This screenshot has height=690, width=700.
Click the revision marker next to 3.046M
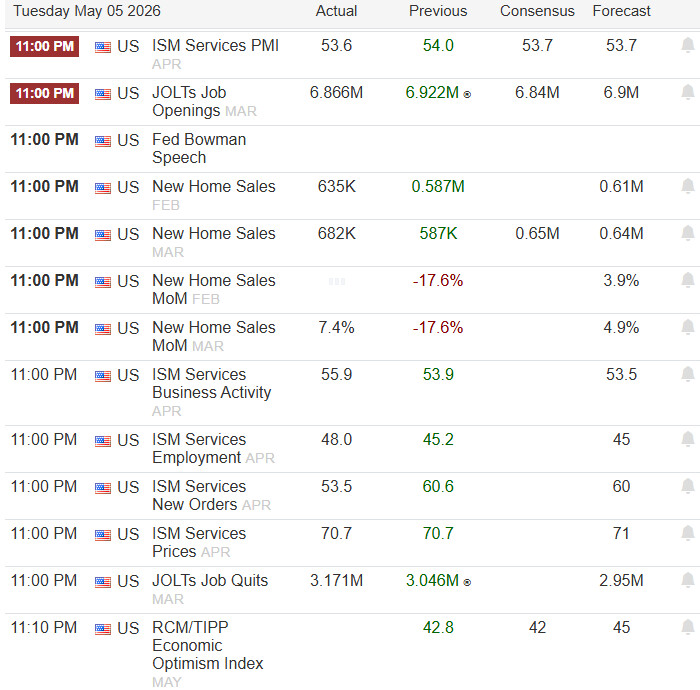tap(467, 582)
